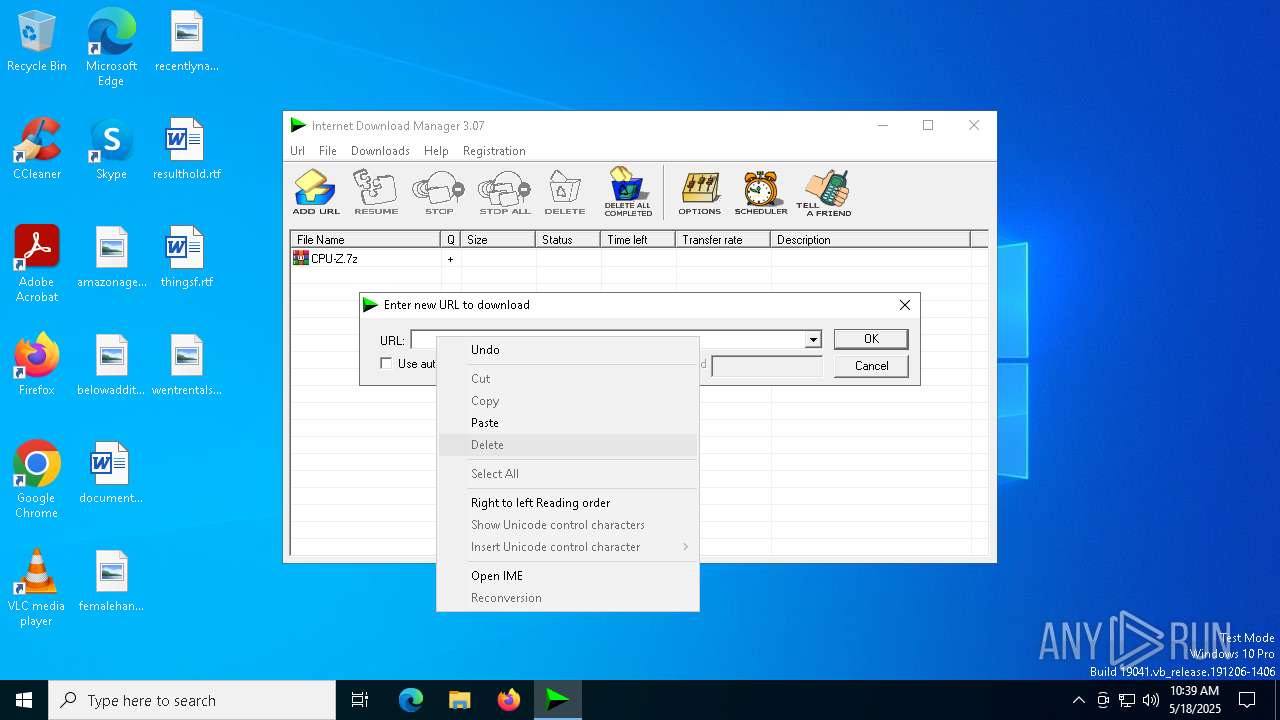1280x720 pixels.
Task: Expand Insert Unicode control character submenu
Action: click(568, 547)
